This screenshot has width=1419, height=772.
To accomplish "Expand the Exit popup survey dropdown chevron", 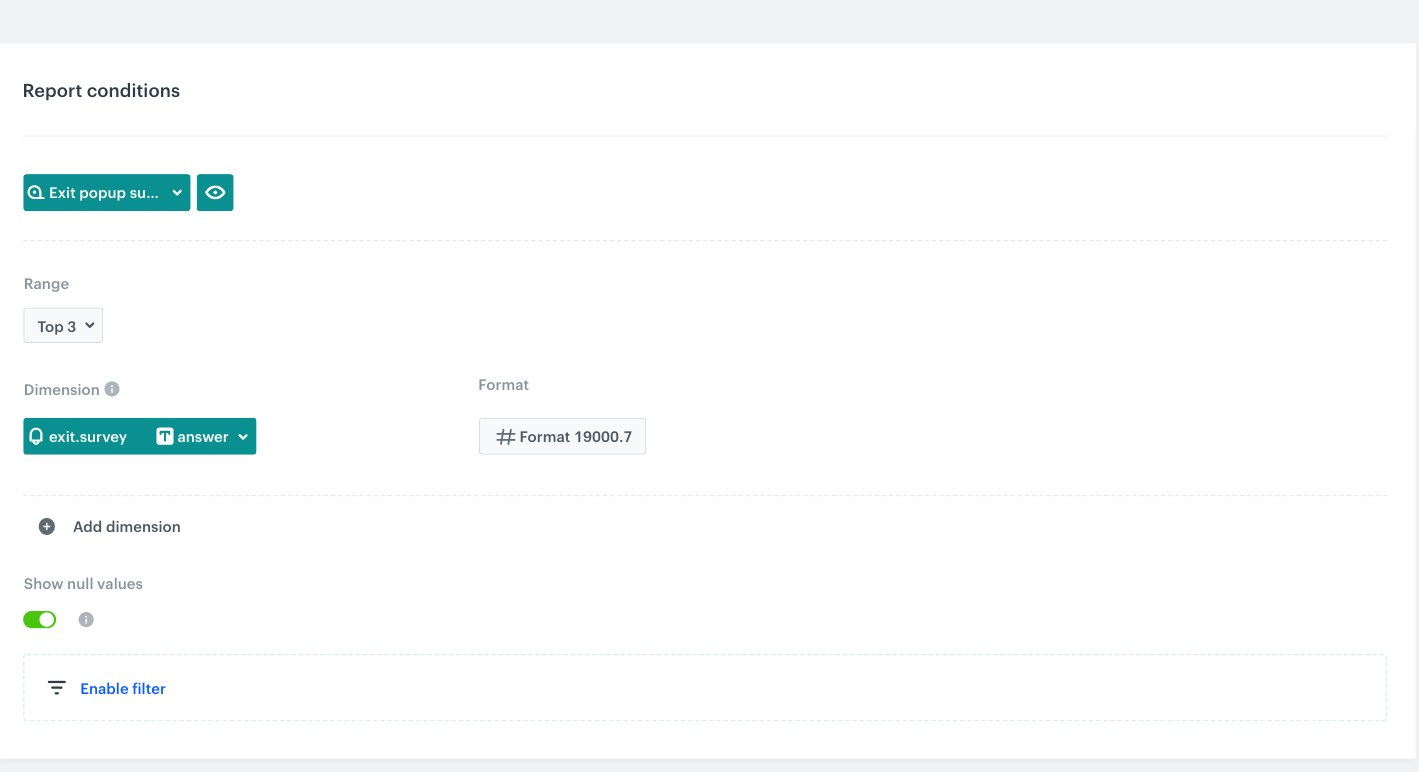I will click(x=177, y=192).
